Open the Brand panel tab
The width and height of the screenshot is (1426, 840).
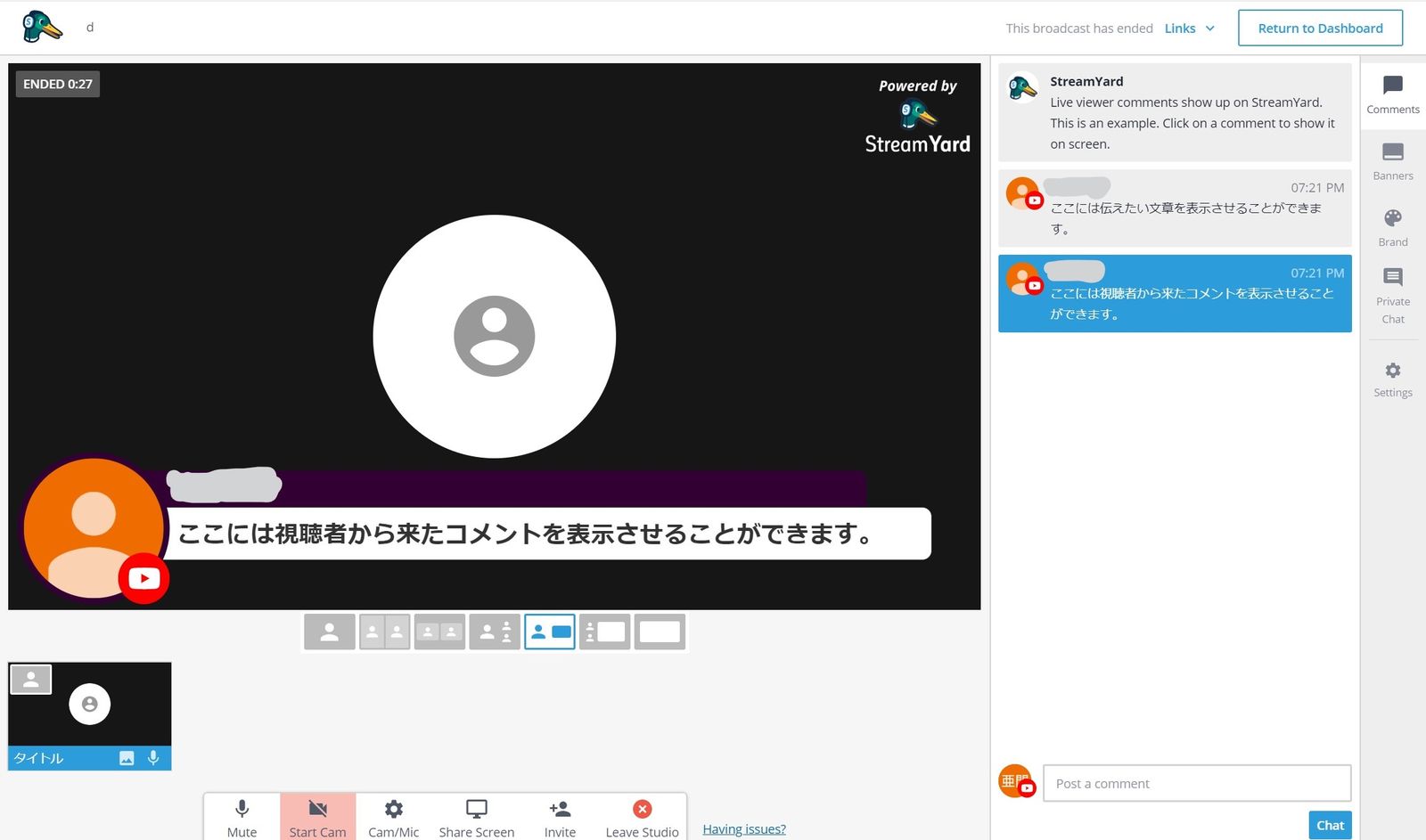click(1392, 228)
